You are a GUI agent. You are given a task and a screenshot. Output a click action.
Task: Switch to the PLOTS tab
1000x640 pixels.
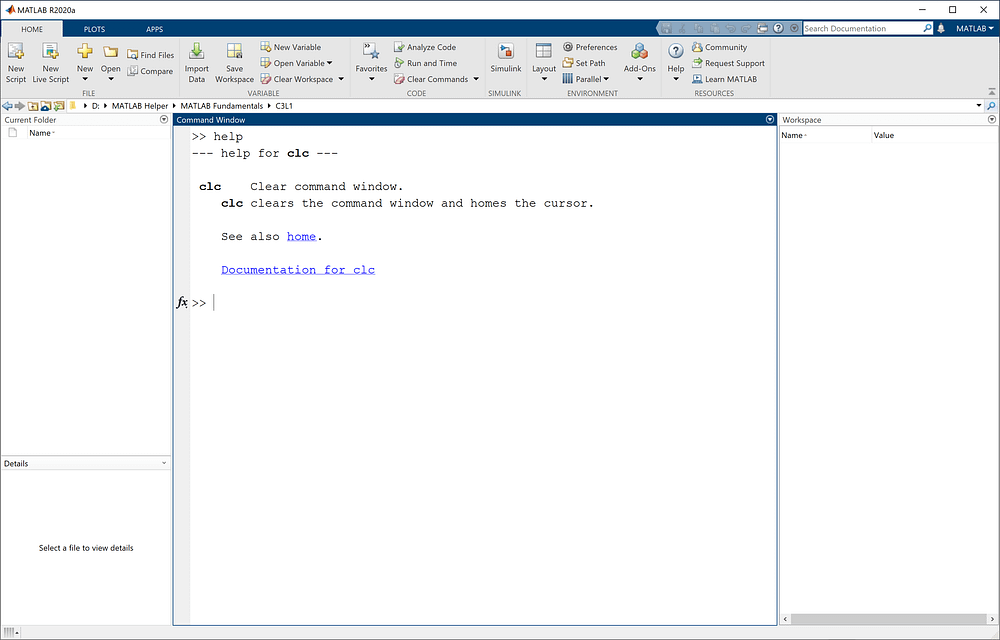(94, 29)
